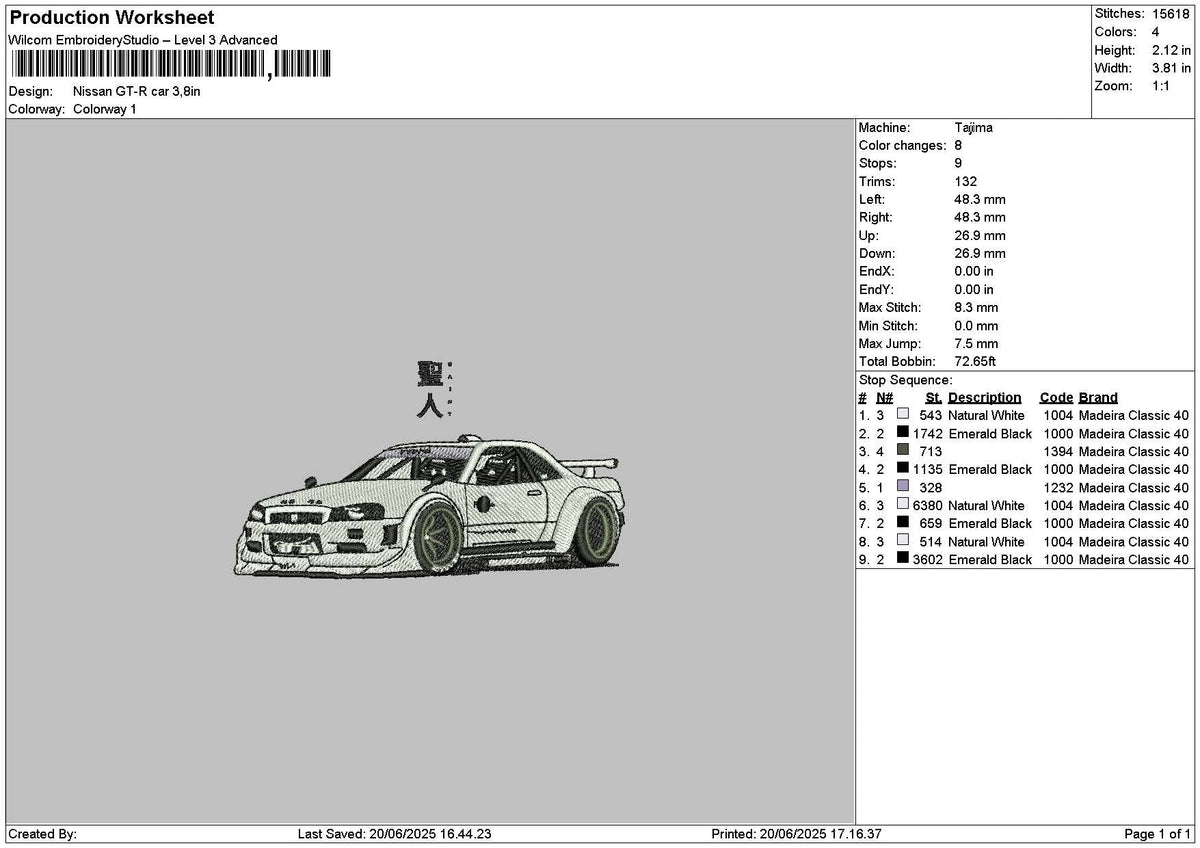
Task: Click the Stops value 9
Action: pos(958,164)
